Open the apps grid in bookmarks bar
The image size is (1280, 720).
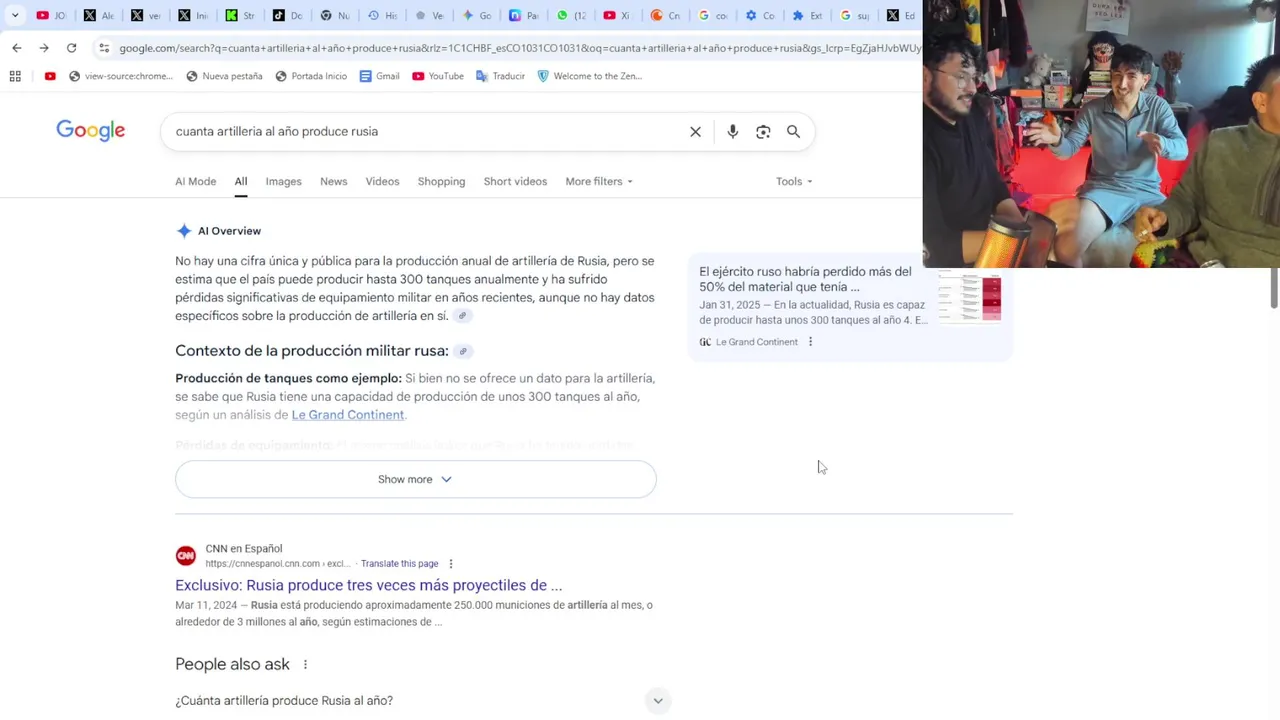point(15,76)
